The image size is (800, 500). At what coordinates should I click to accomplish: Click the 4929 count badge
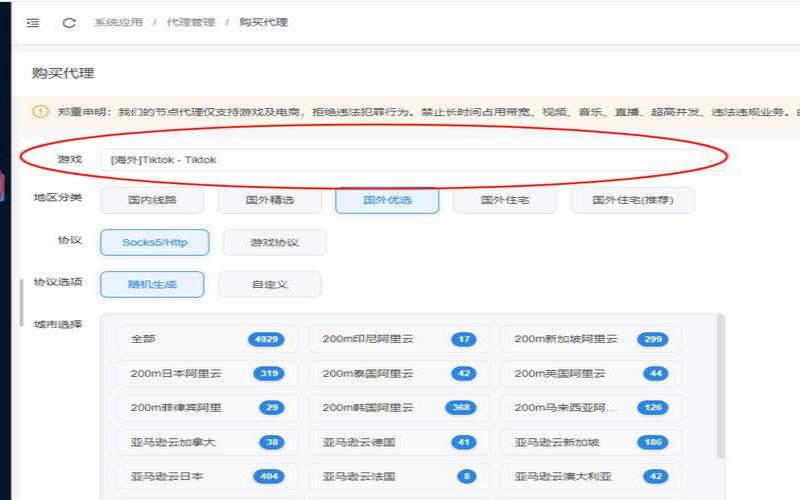[x=266, y=339]
